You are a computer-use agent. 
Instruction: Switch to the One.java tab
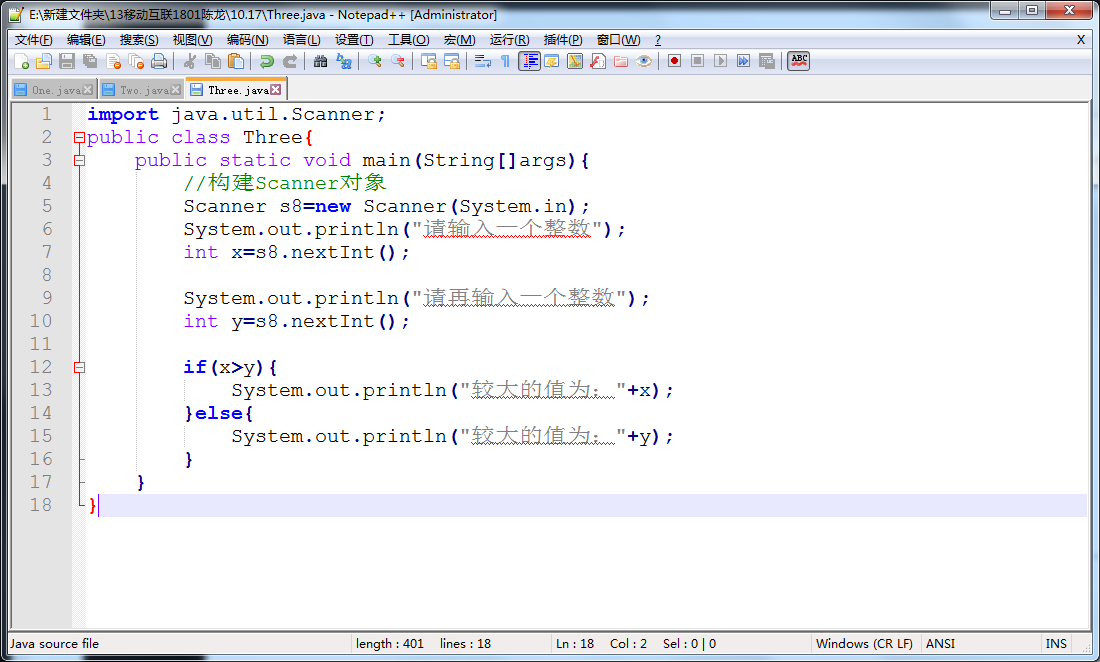tap(55, 90)
